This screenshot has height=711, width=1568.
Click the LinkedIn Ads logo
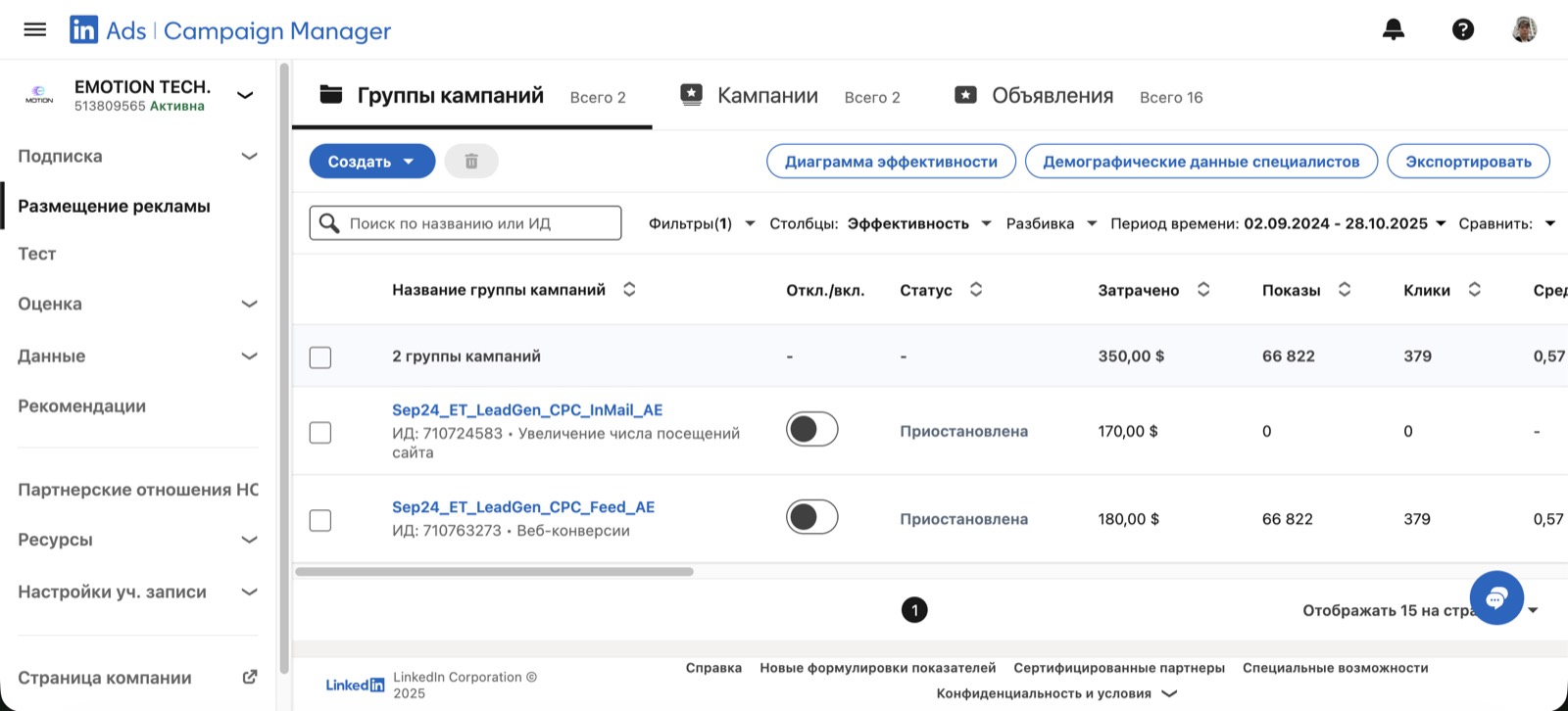pyautogui.click(x=84, y=30)
